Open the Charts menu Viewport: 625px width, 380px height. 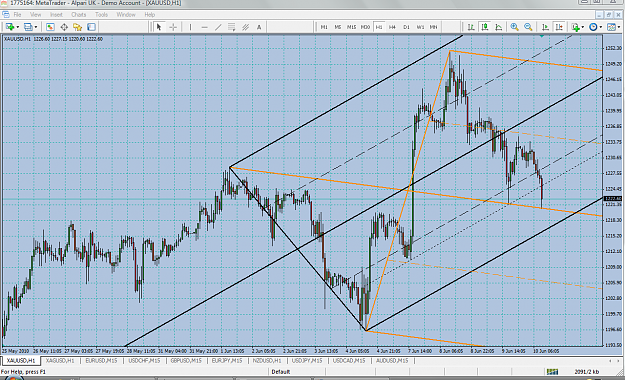[79, 15]
